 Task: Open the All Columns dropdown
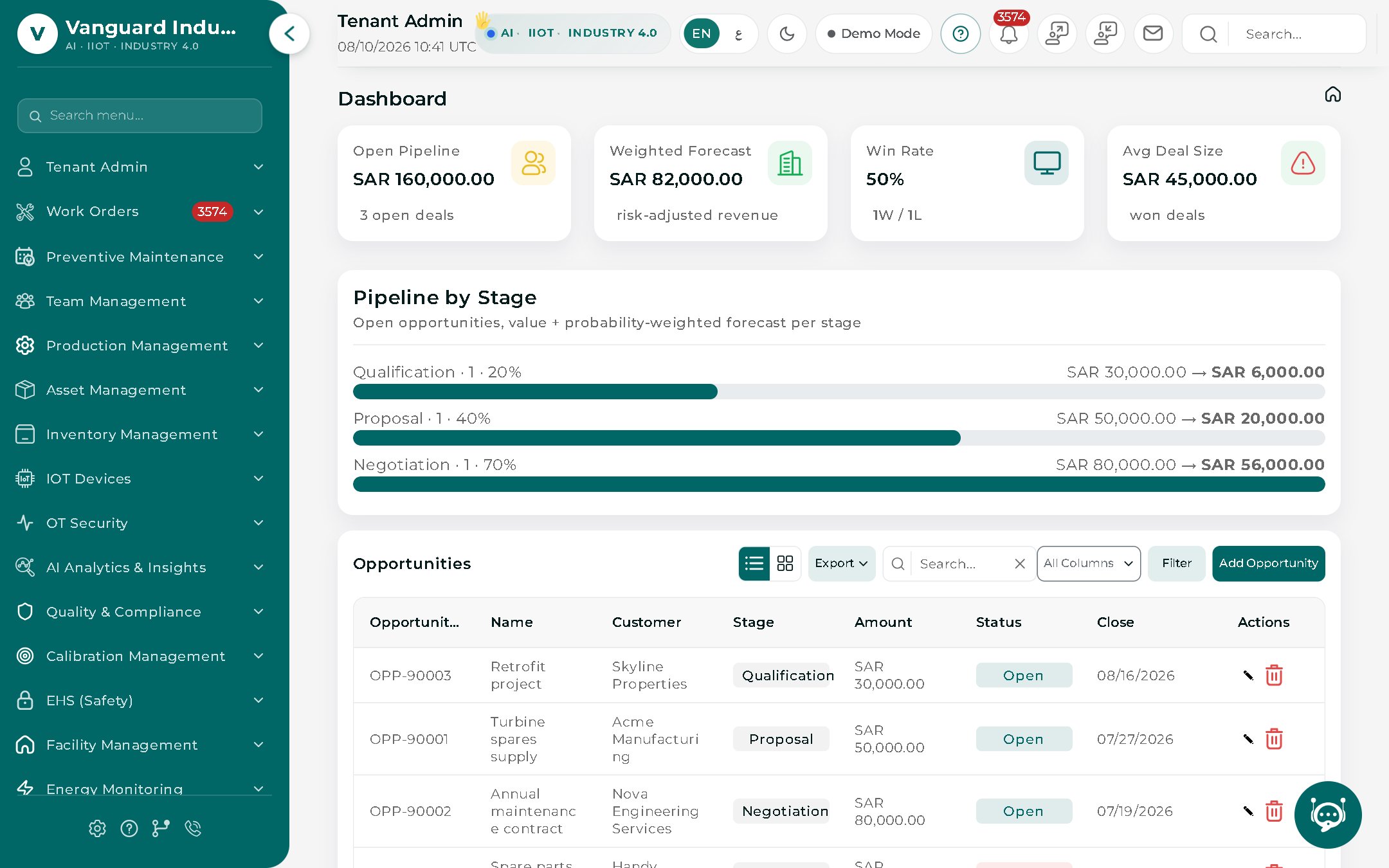(x=1088, y=563)
